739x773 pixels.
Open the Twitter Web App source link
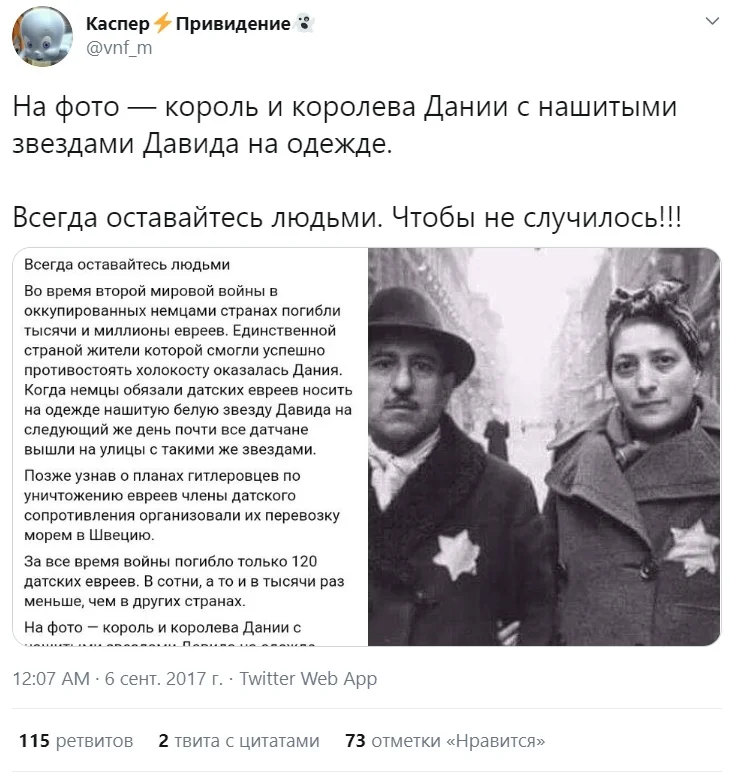point(308,679)
